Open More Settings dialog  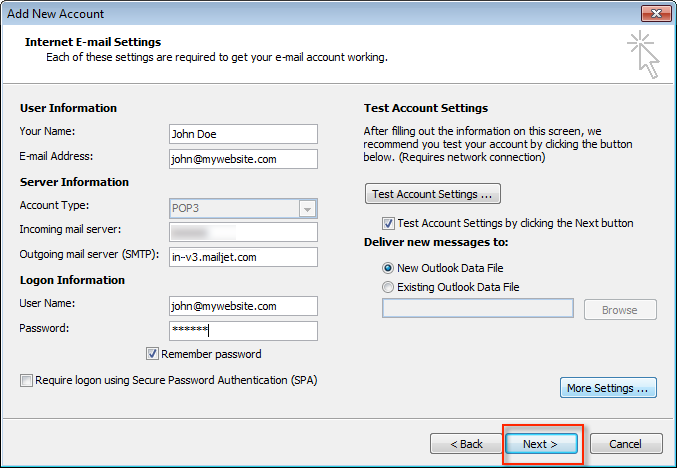click(x=609, y=388)
